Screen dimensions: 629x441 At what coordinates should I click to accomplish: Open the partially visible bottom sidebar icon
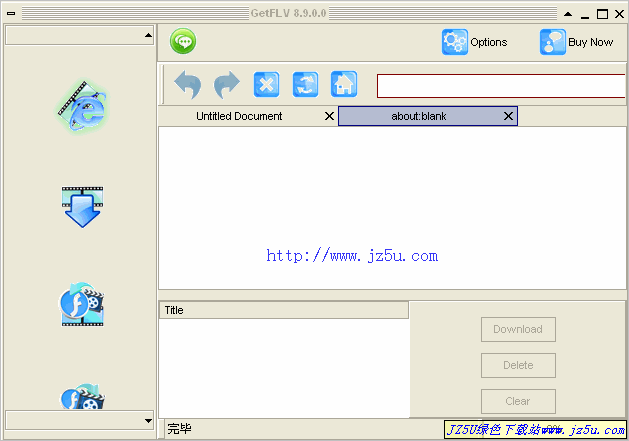(x=82, y=397)
